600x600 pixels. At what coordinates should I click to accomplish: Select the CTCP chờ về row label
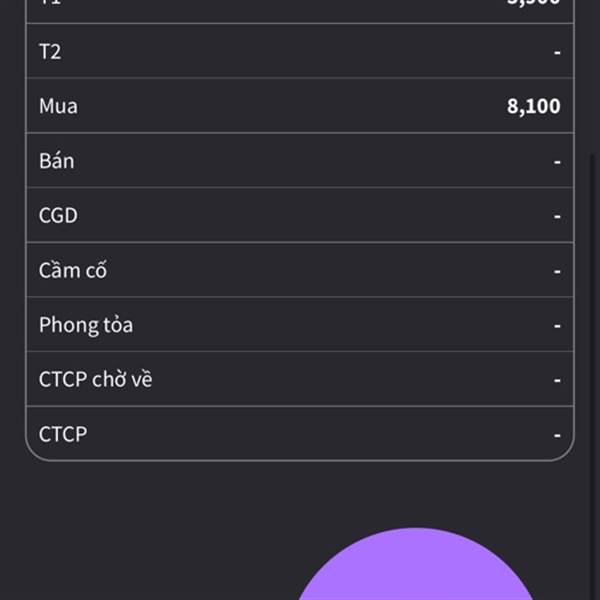[x=96, y=379]
